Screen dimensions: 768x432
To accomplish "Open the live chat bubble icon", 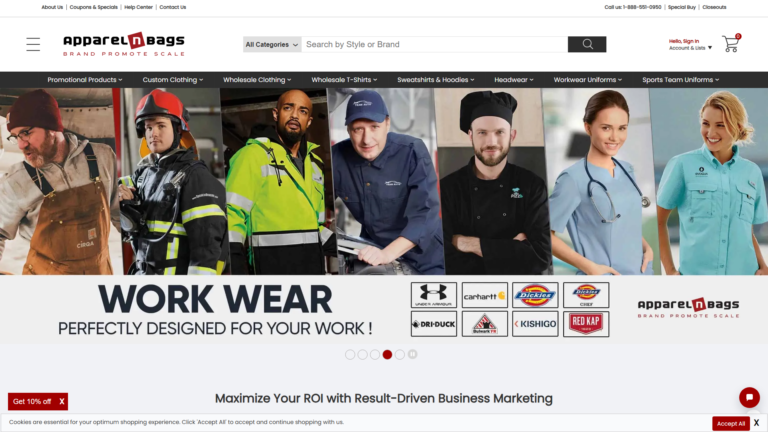I will (749, 398).
